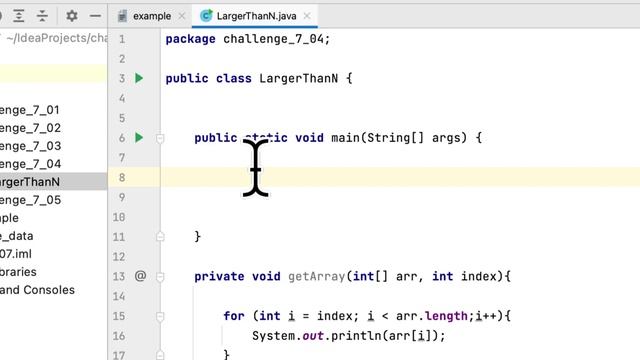Place caret on package challenge_7_04 line
The height and width of the screenshot is (360, 640).
(247, 39)
